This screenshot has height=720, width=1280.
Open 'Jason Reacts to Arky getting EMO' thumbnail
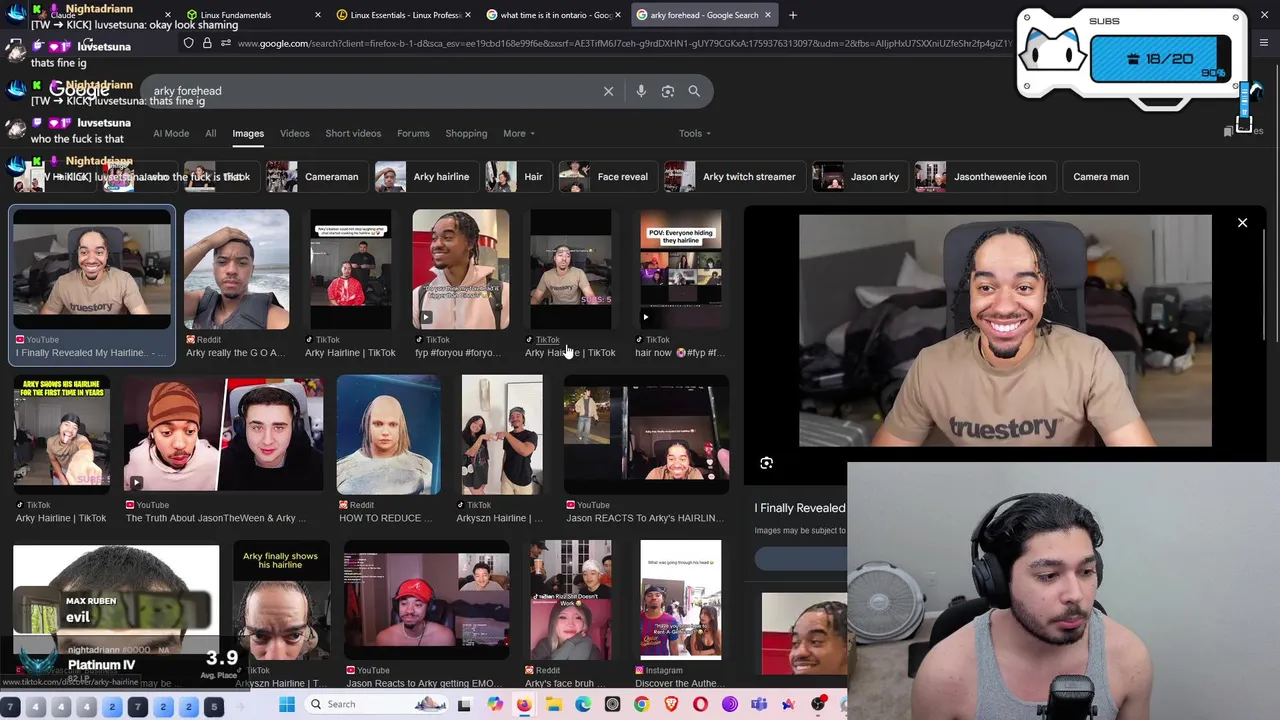[427, 600]
